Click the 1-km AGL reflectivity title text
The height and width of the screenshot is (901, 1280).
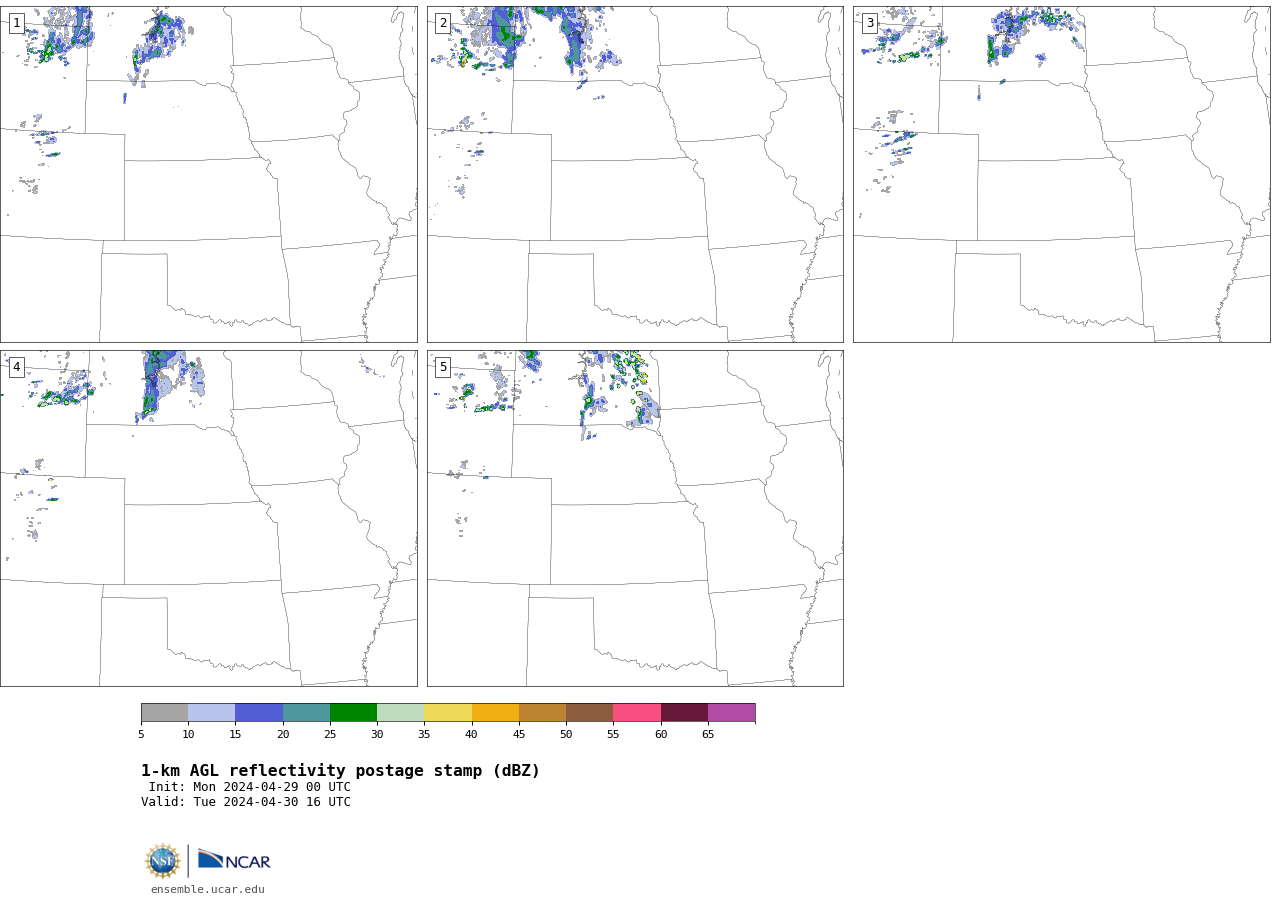pos(340,771)
